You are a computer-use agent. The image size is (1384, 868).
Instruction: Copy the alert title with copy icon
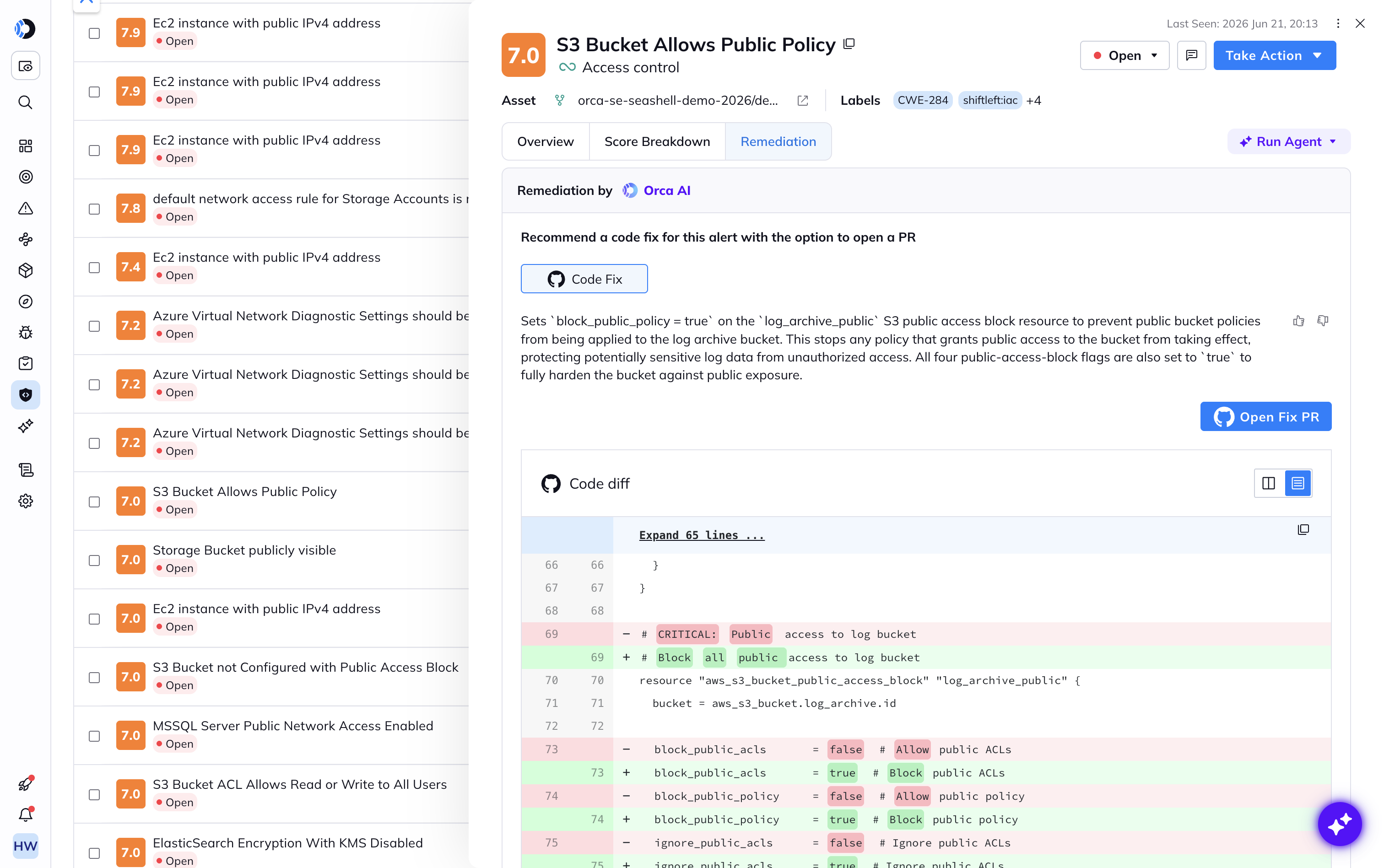coord(849,43)
